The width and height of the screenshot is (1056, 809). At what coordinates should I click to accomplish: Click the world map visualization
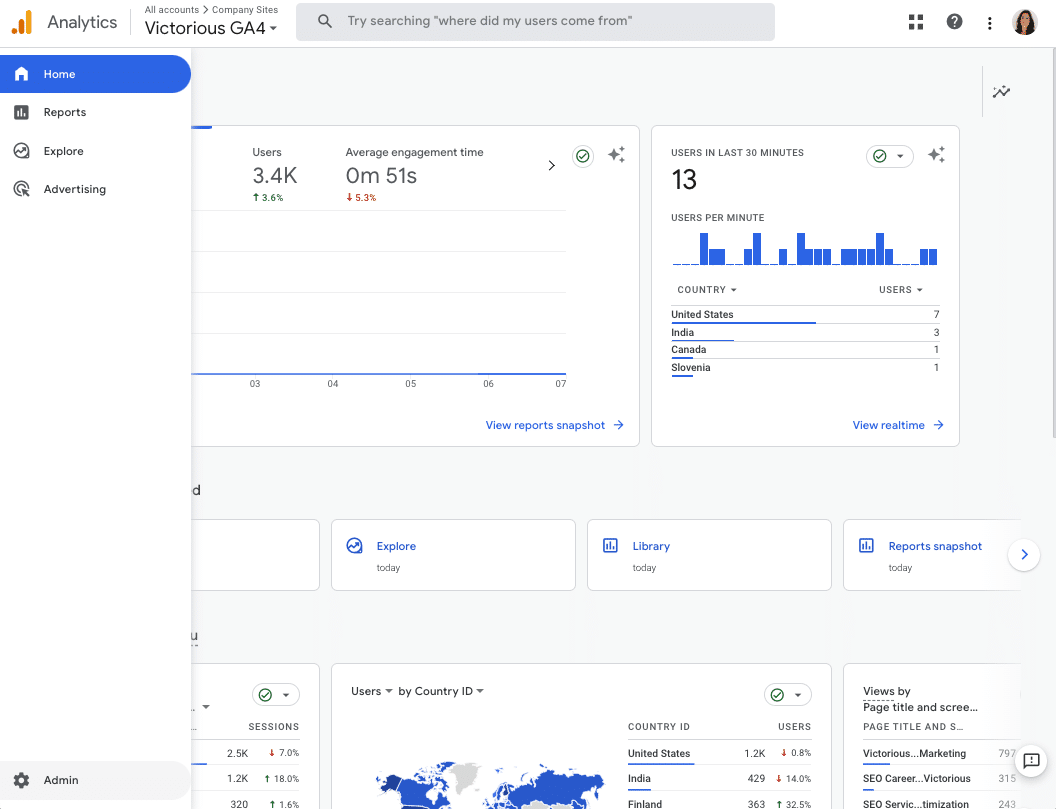(490, 785)
